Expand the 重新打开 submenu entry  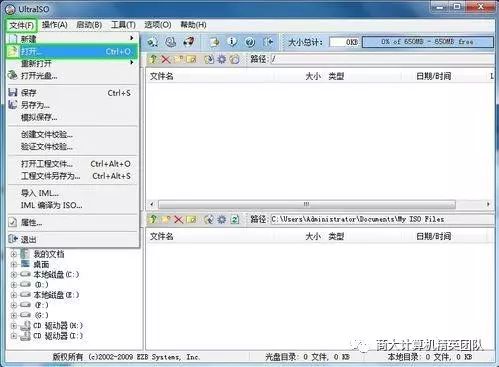pos(72,63)
